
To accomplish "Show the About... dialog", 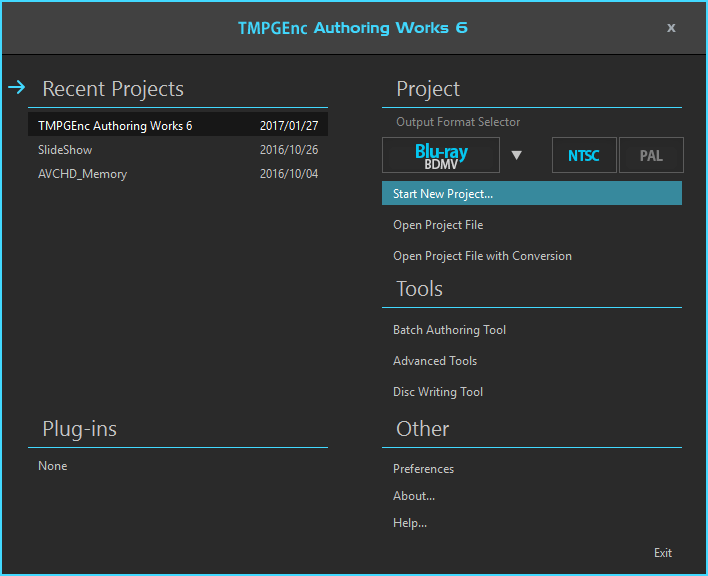I will 414,496.
